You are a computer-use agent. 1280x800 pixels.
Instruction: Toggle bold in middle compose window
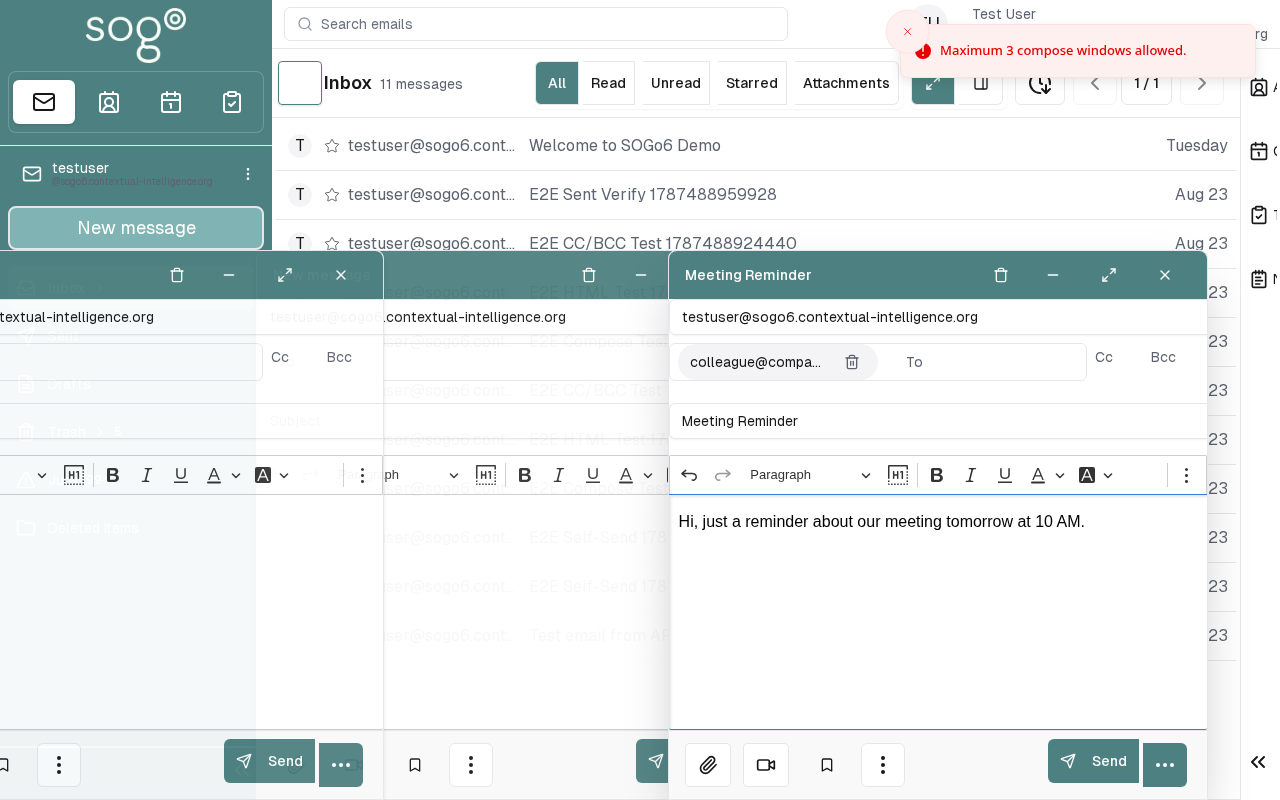click(x=525, y=475)
